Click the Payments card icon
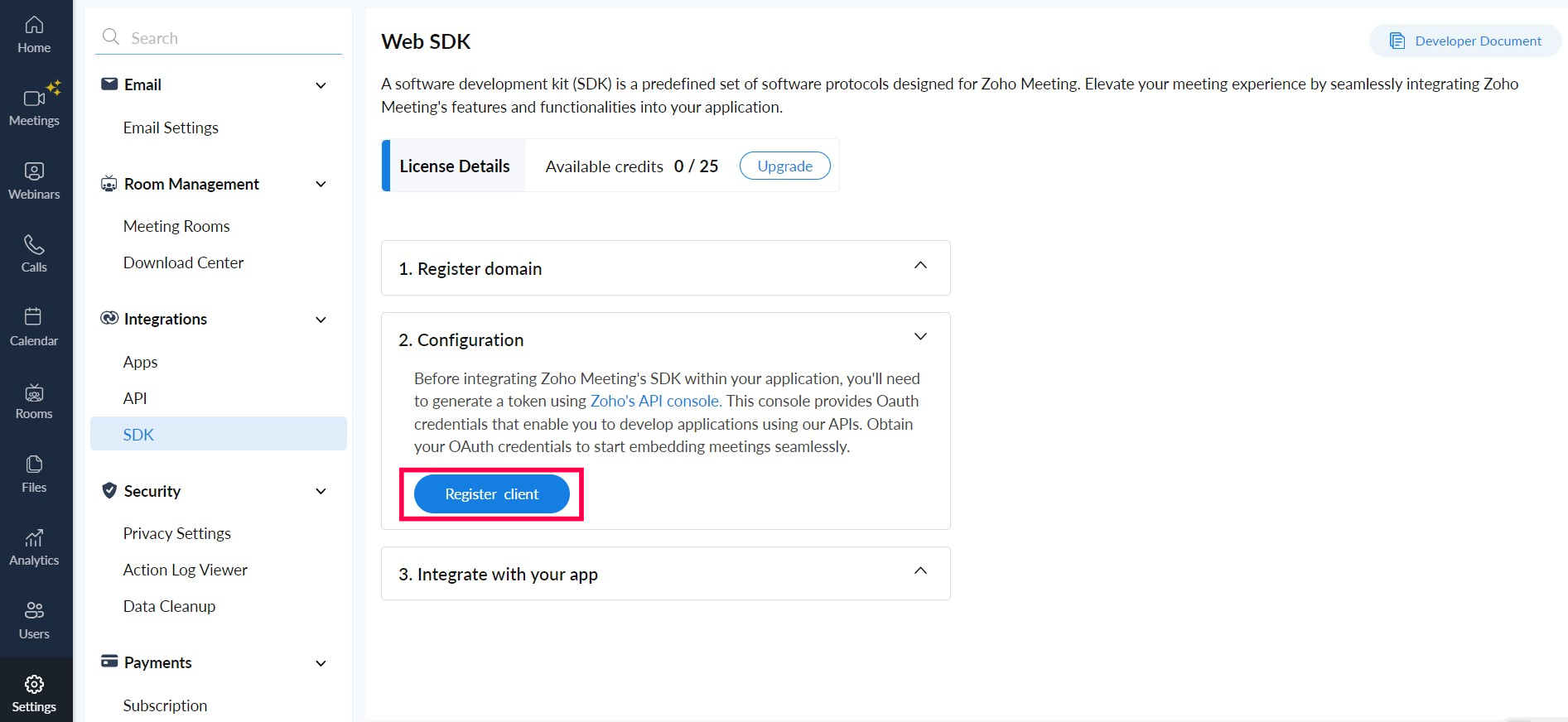 pos(109,661)
